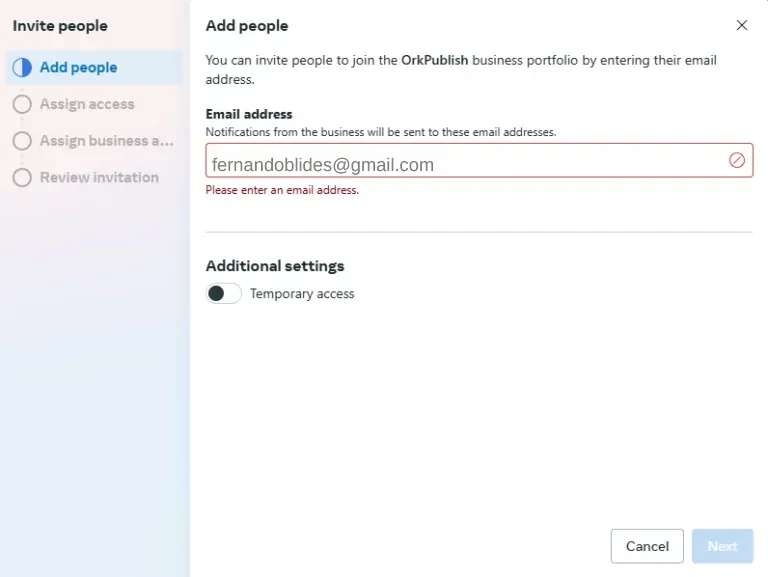Enable the Temporary access toggle
The image size is (768, 577).
[223, 293]
